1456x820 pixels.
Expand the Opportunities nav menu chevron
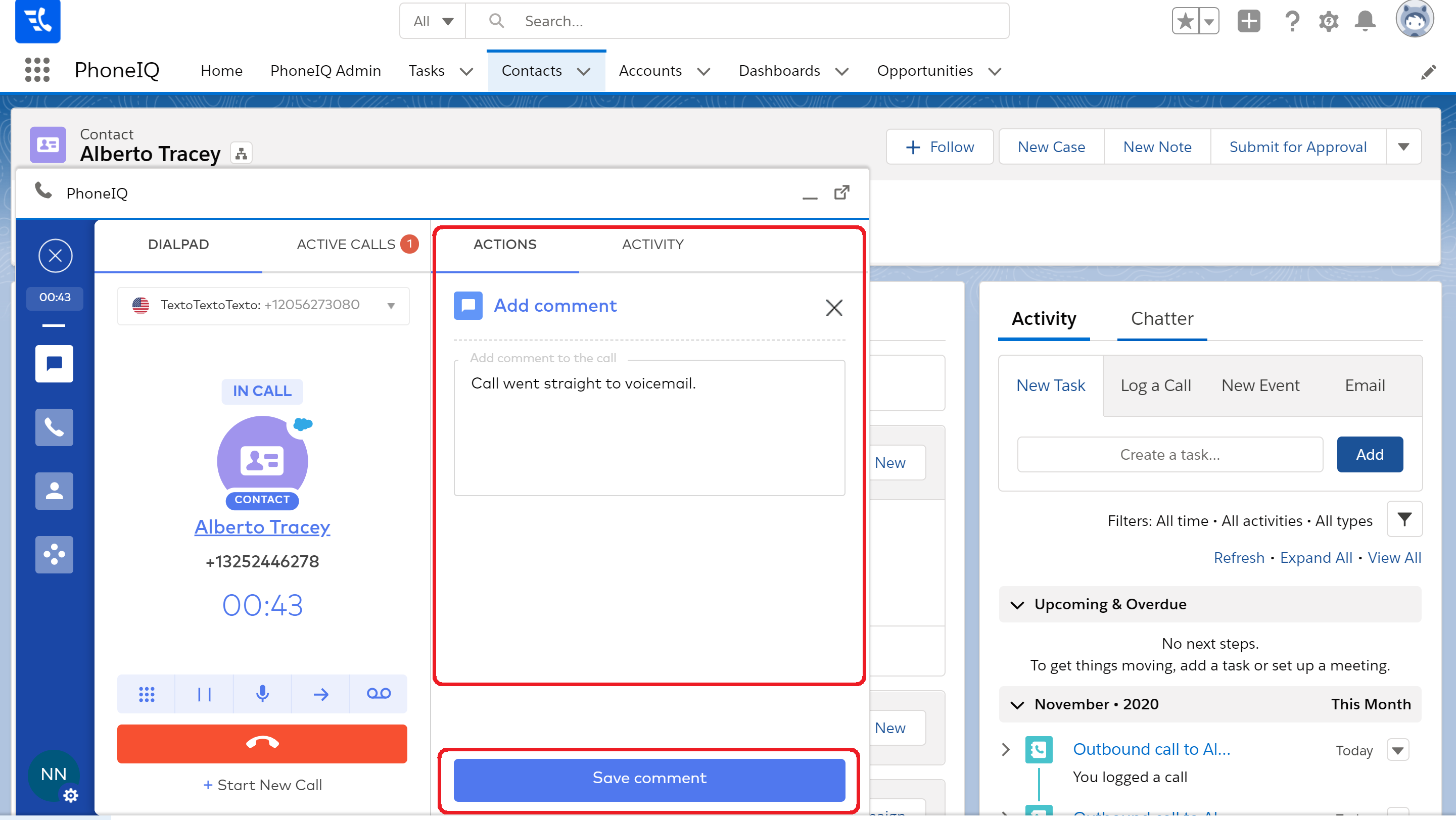pyautogui.click(x=995, y=72)
